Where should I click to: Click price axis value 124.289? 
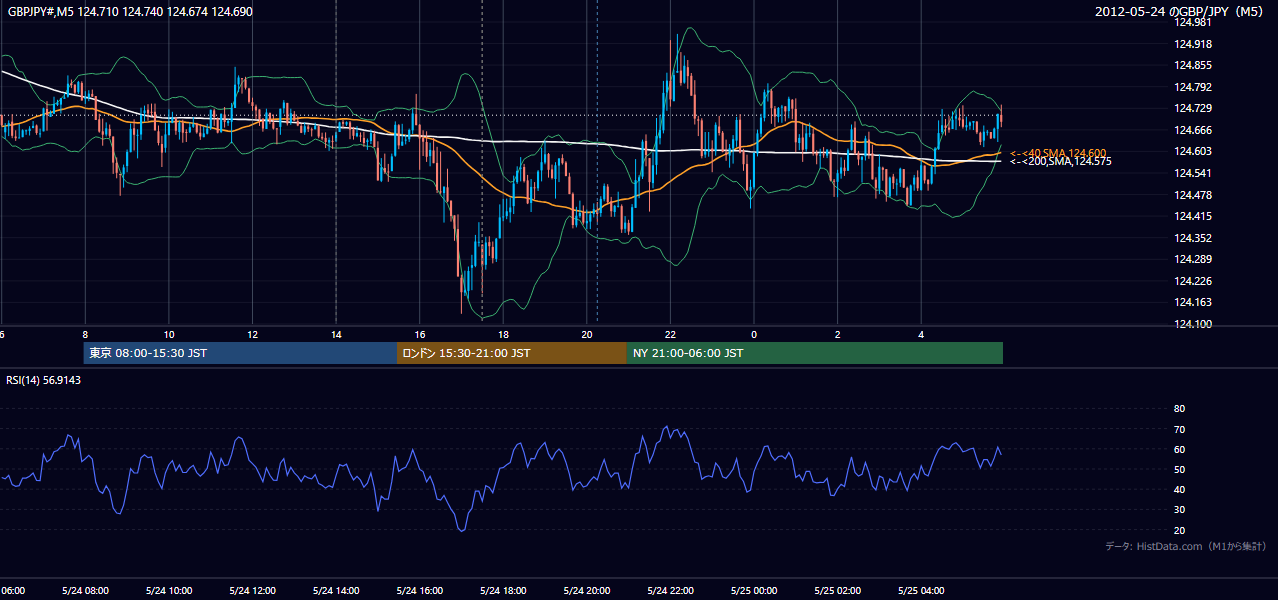pyautogui.click(x=1193, y=259)
